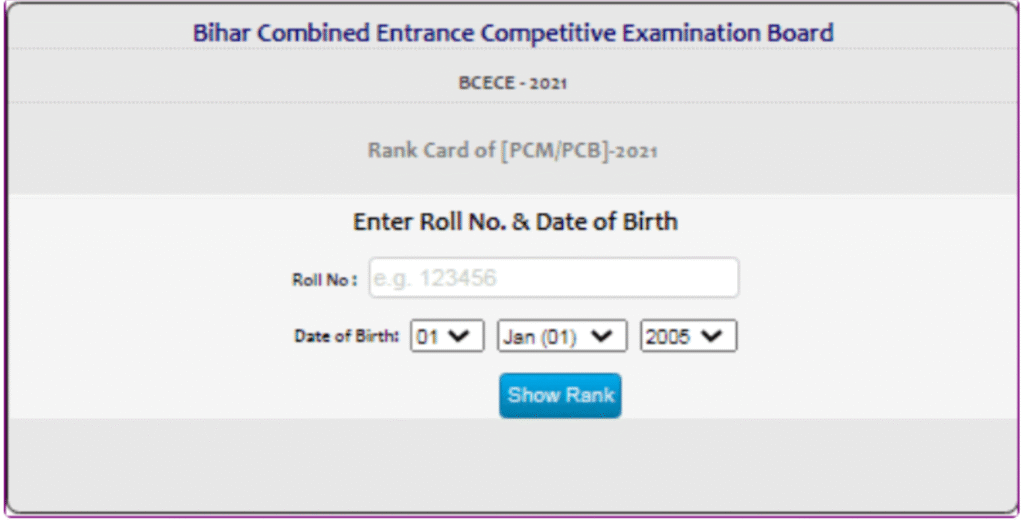
Task: Select the 'Jan (01)' text in month selector
Action: (x=540, y=337)
